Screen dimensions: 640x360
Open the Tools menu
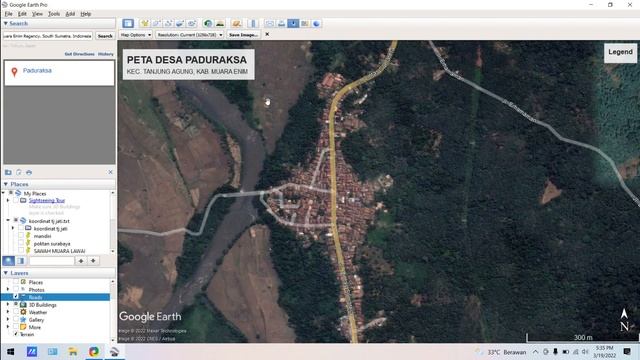click(54, 14)
